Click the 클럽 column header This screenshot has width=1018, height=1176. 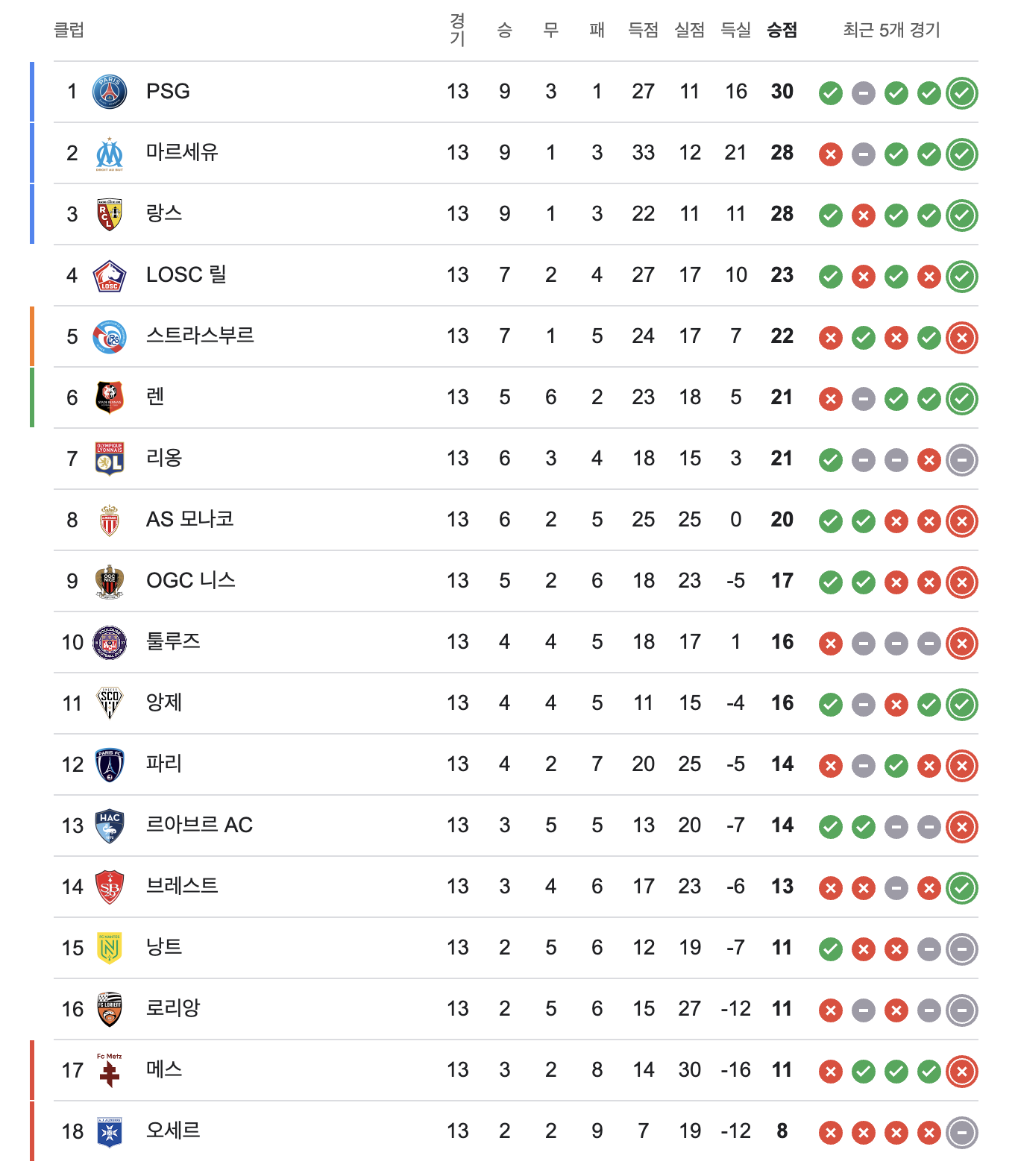pos(69,31)
